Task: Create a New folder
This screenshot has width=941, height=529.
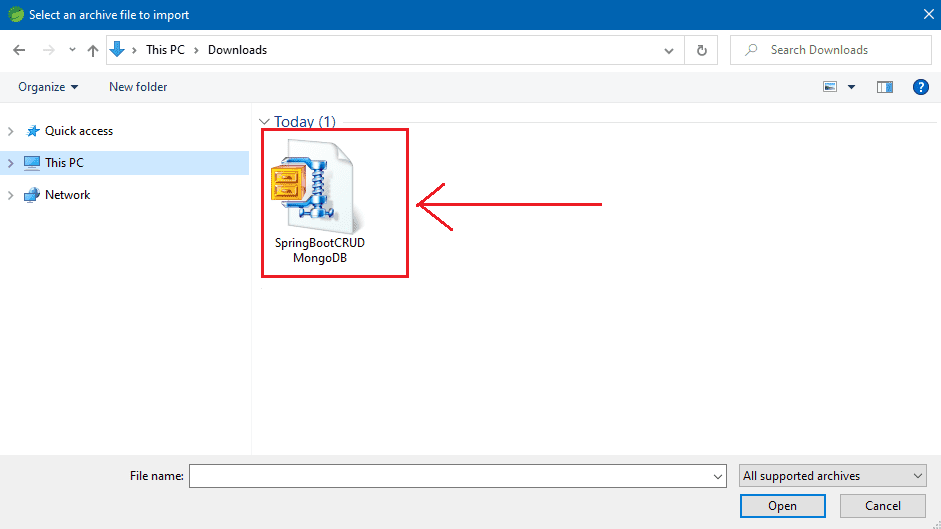Action: pyautogui.click(x=138, y=87)
